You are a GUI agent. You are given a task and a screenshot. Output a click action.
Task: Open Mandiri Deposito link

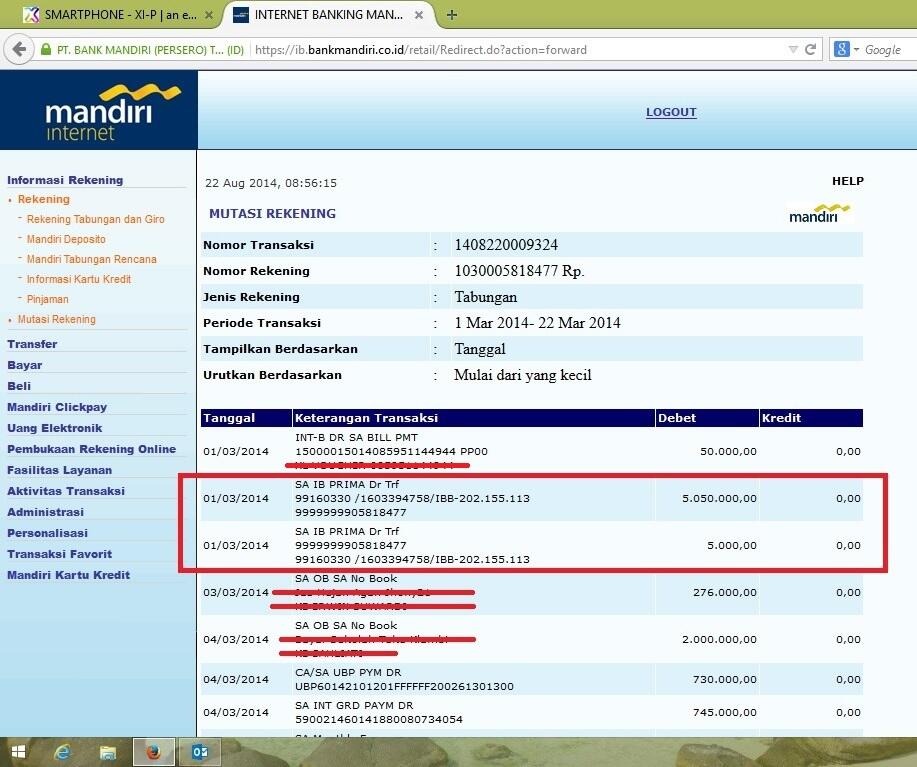tap(66, 239)
